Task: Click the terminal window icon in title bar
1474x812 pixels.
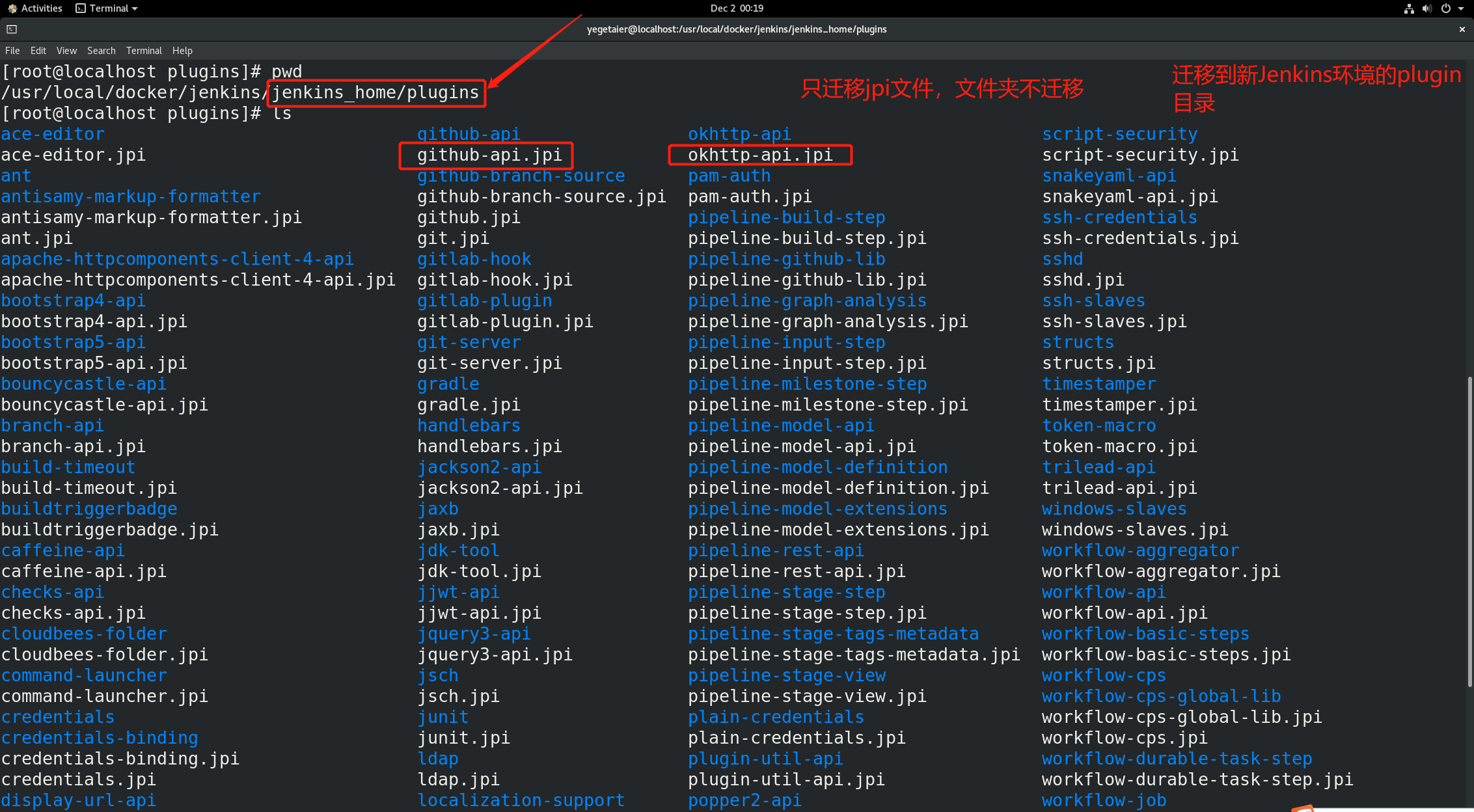Action: (12, 29)
